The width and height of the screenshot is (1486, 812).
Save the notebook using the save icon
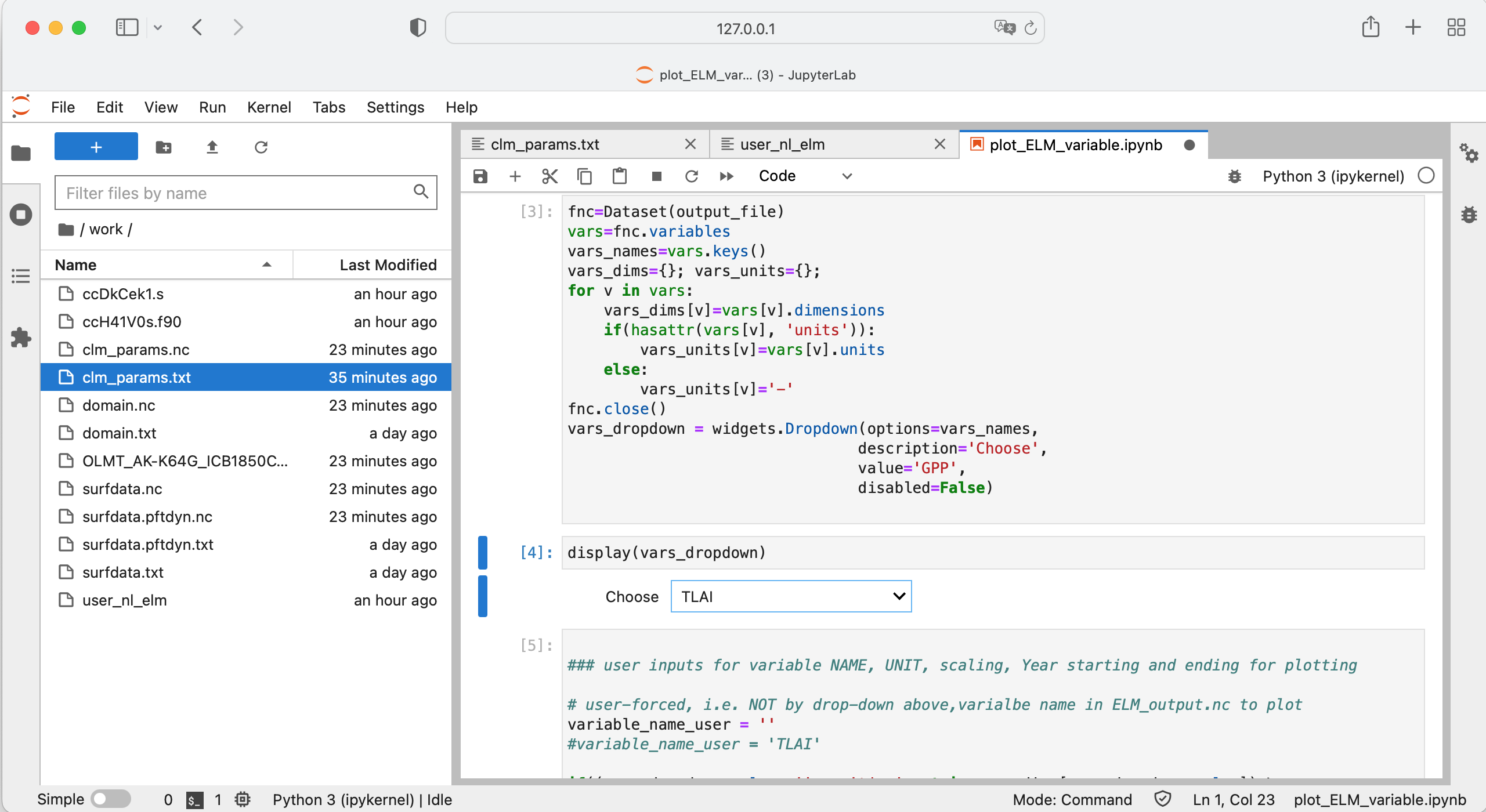coord(480,176)
